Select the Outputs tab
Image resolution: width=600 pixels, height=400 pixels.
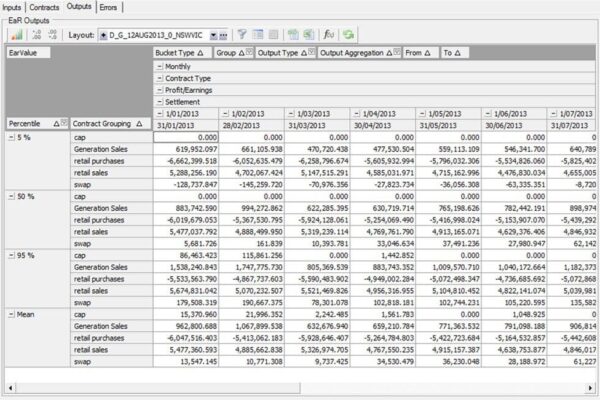79,7
